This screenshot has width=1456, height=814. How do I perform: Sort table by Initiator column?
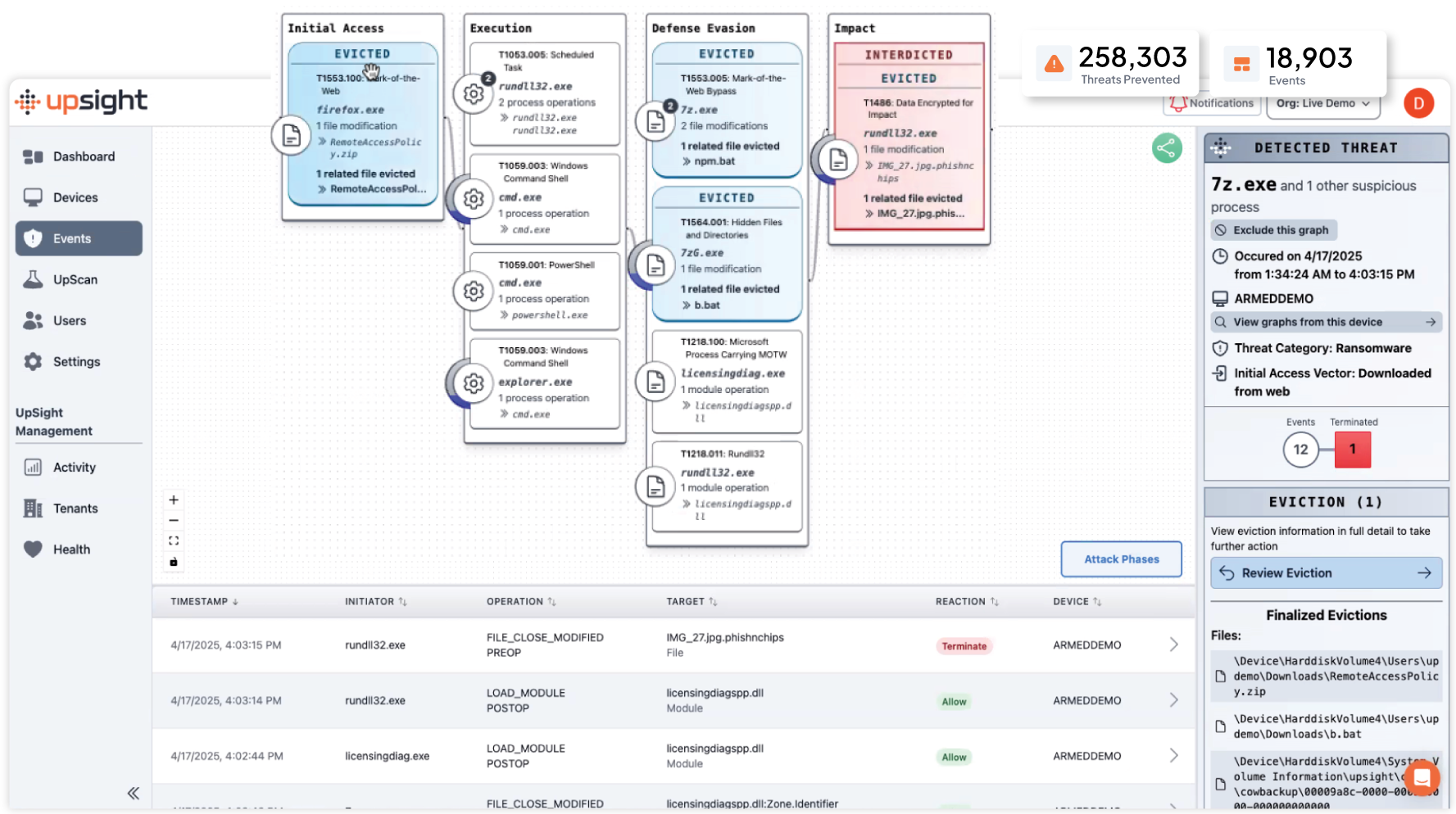pyautogui.click(x=375, y=602)
